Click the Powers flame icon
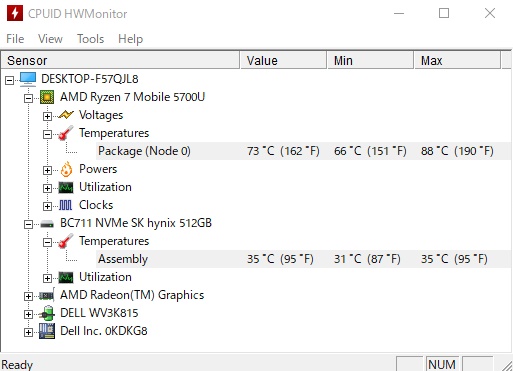This screenshot has height=371, width=513. coord(66,169)
